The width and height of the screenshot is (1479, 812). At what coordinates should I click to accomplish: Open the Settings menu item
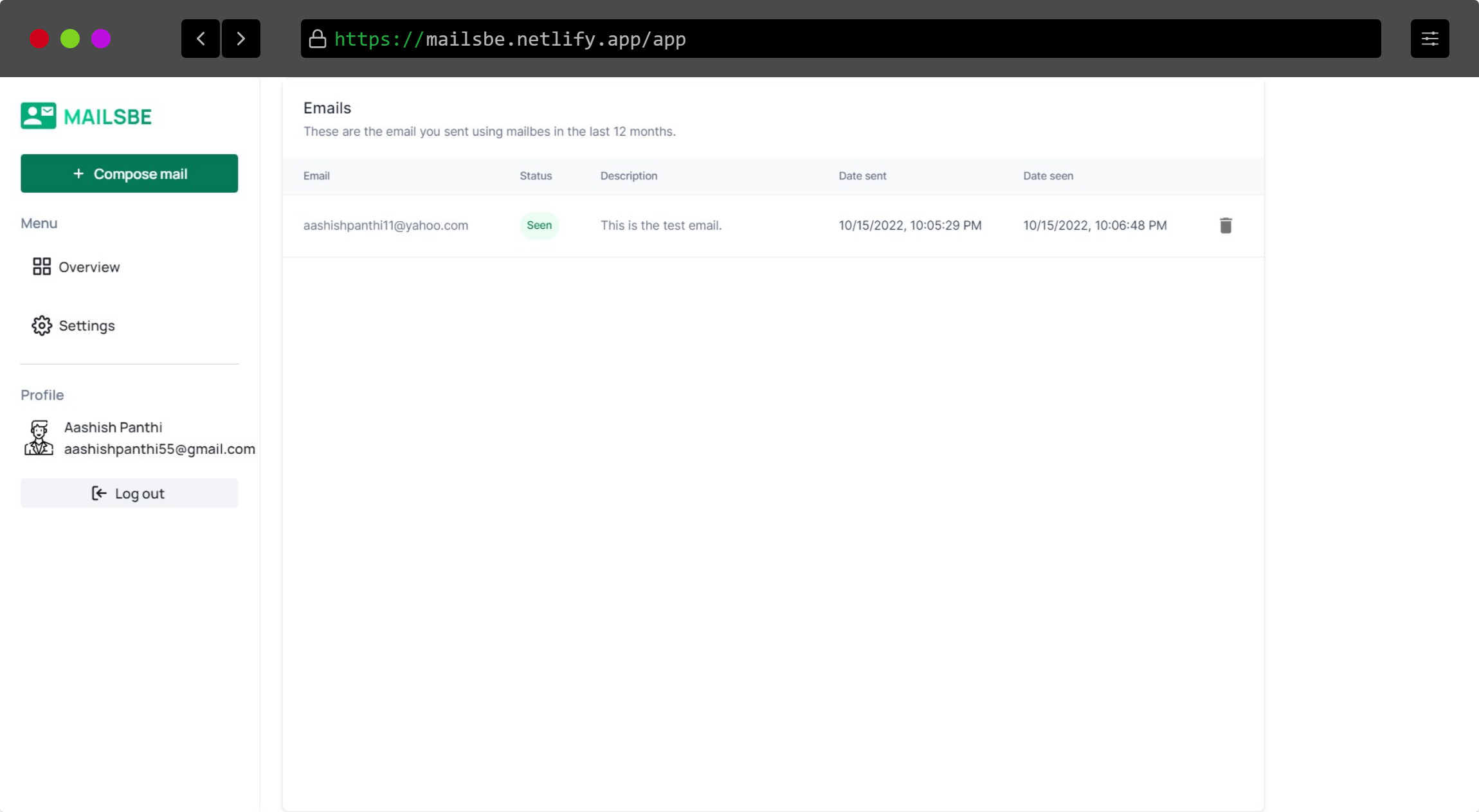click(x=87, y=326)
